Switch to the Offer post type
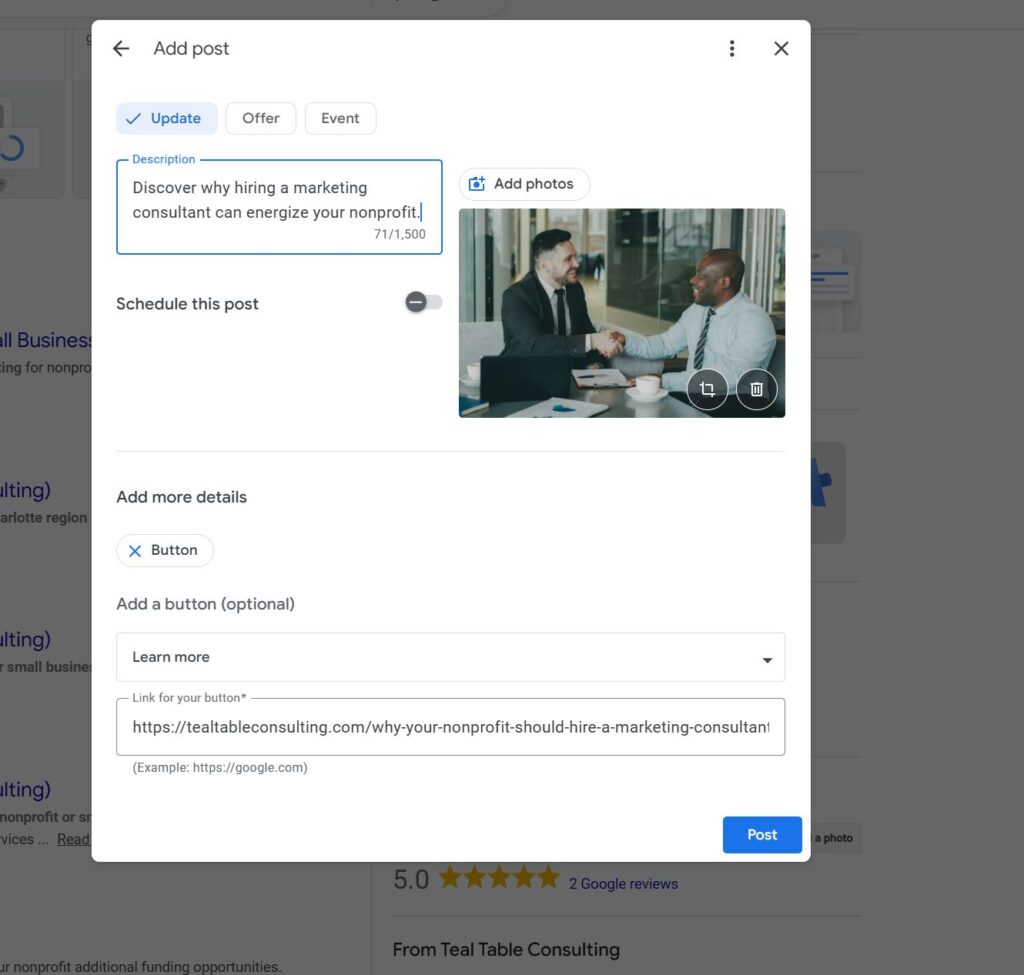This screenshot has width=1024, height=975. [261, 118]
